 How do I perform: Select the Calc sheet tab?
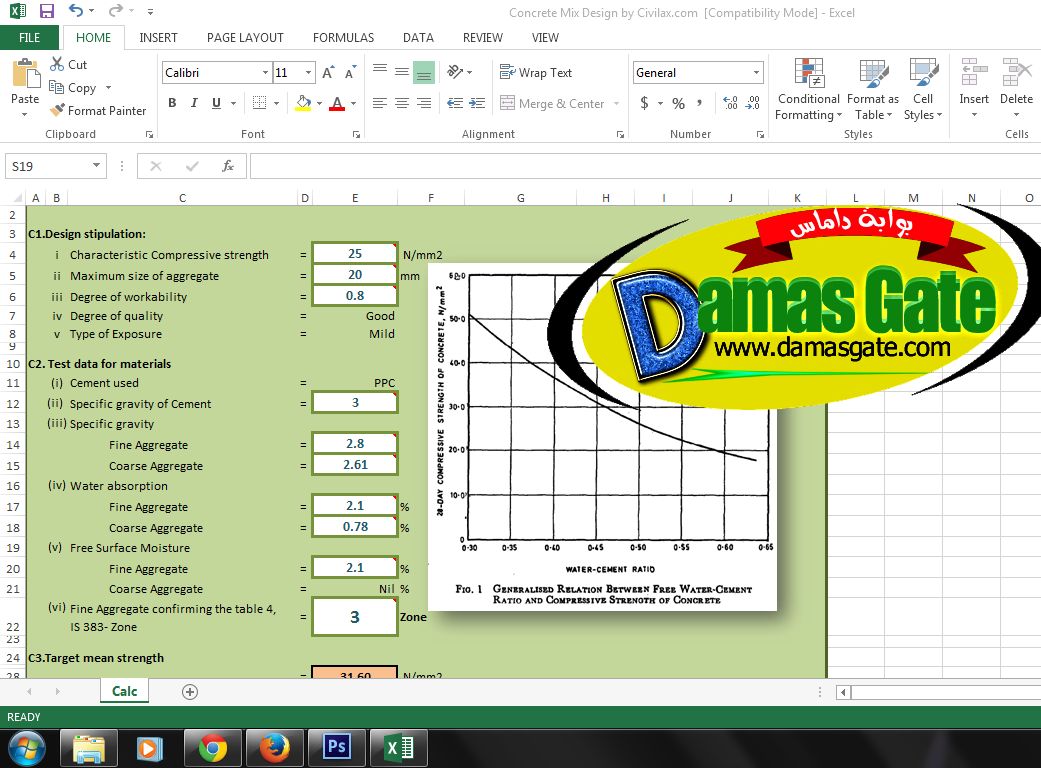coord(125,691)
